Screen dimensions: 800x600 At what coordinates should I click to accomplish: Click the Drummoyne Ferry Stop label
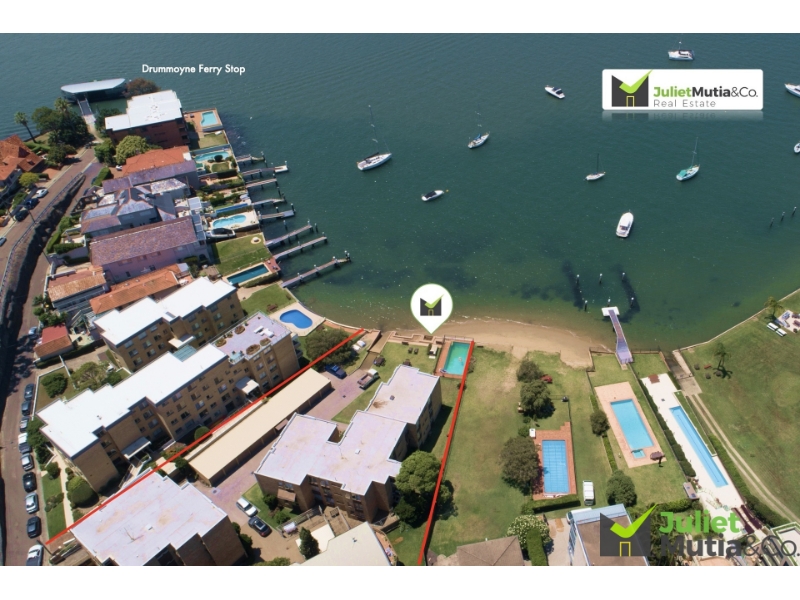[193, 69]
